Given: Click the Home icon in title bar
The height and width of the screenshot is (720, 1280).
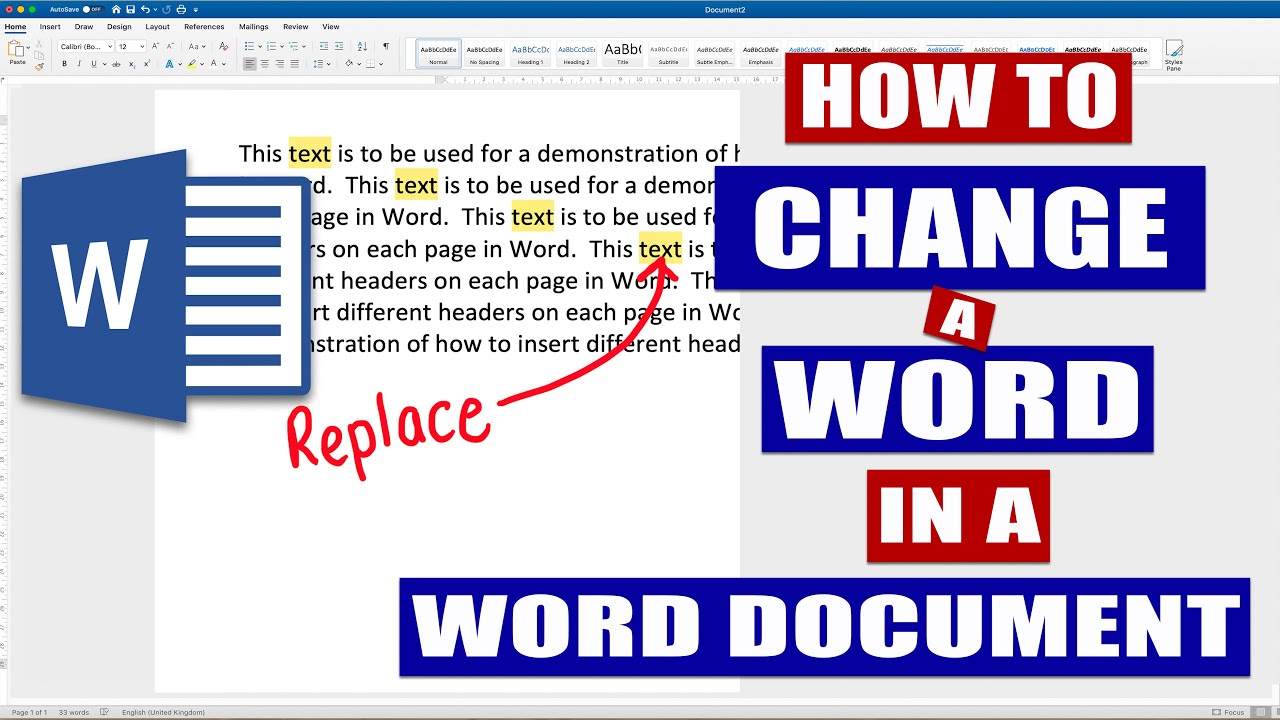Looking at the screenshot, I should pyautogui.click(x=116, y=9).
